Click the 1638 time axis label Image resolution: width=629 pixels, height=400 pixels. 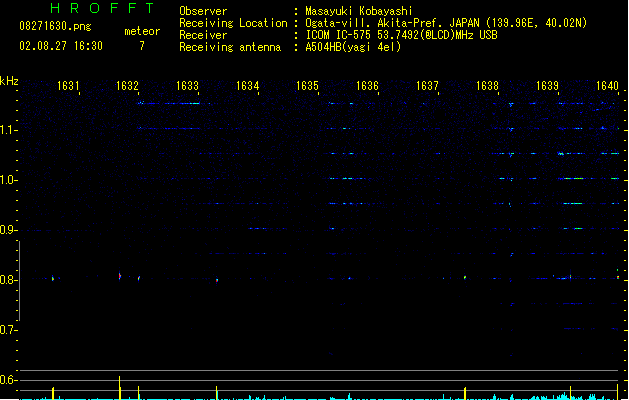[x=487, y=86]
